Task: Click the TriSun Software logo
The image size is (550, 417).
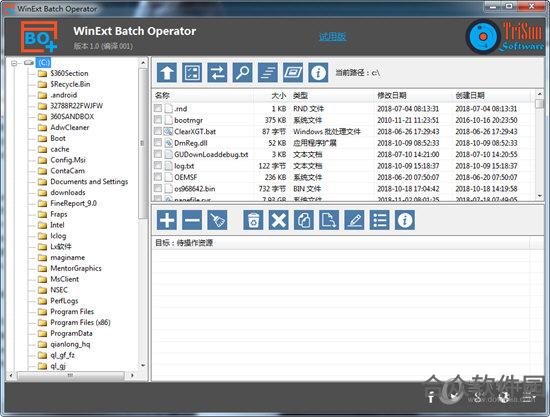Action: click(x=505, y=36)
